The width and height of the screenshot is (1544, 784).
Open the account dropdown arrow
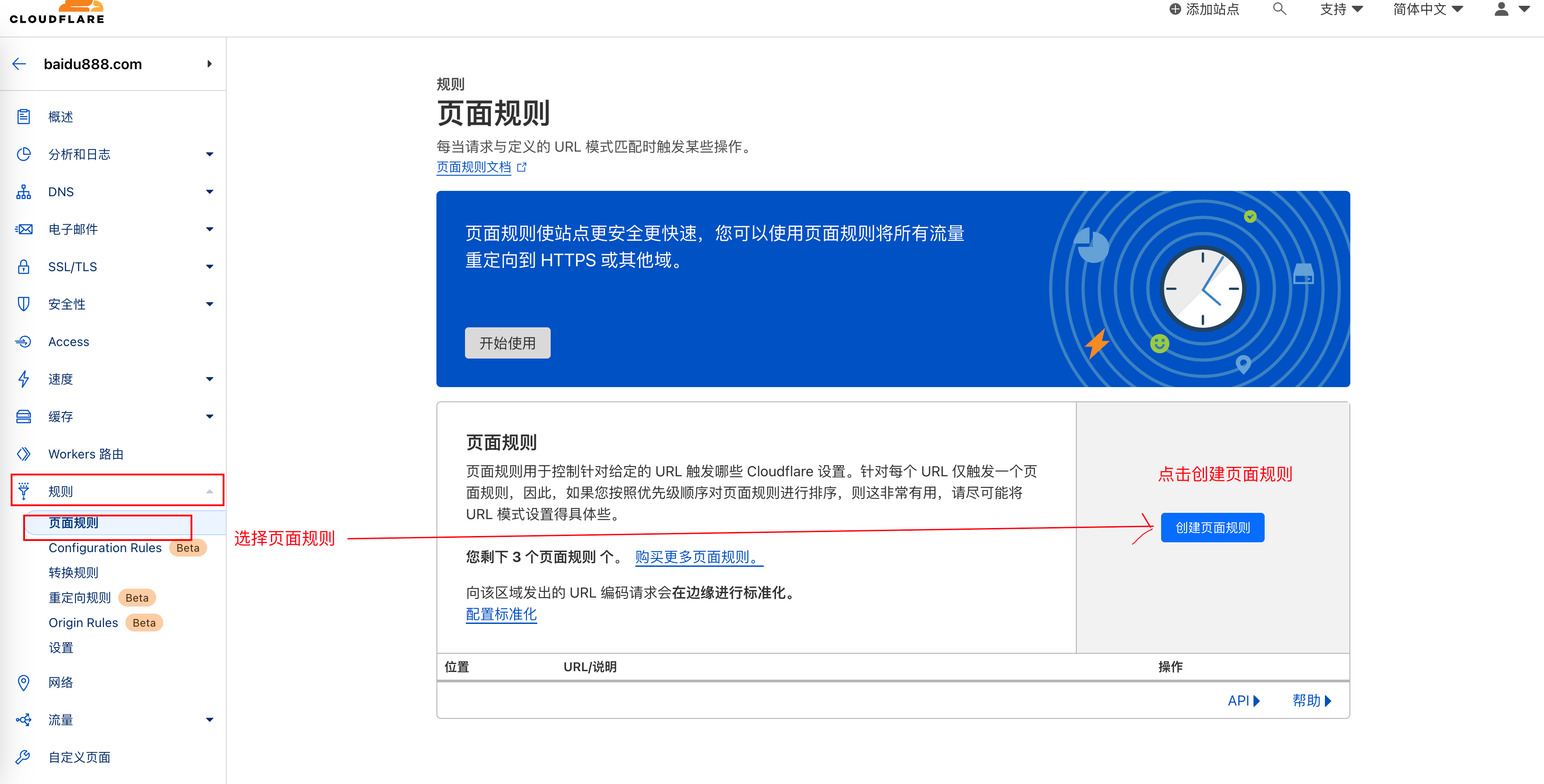[1524, 9]
